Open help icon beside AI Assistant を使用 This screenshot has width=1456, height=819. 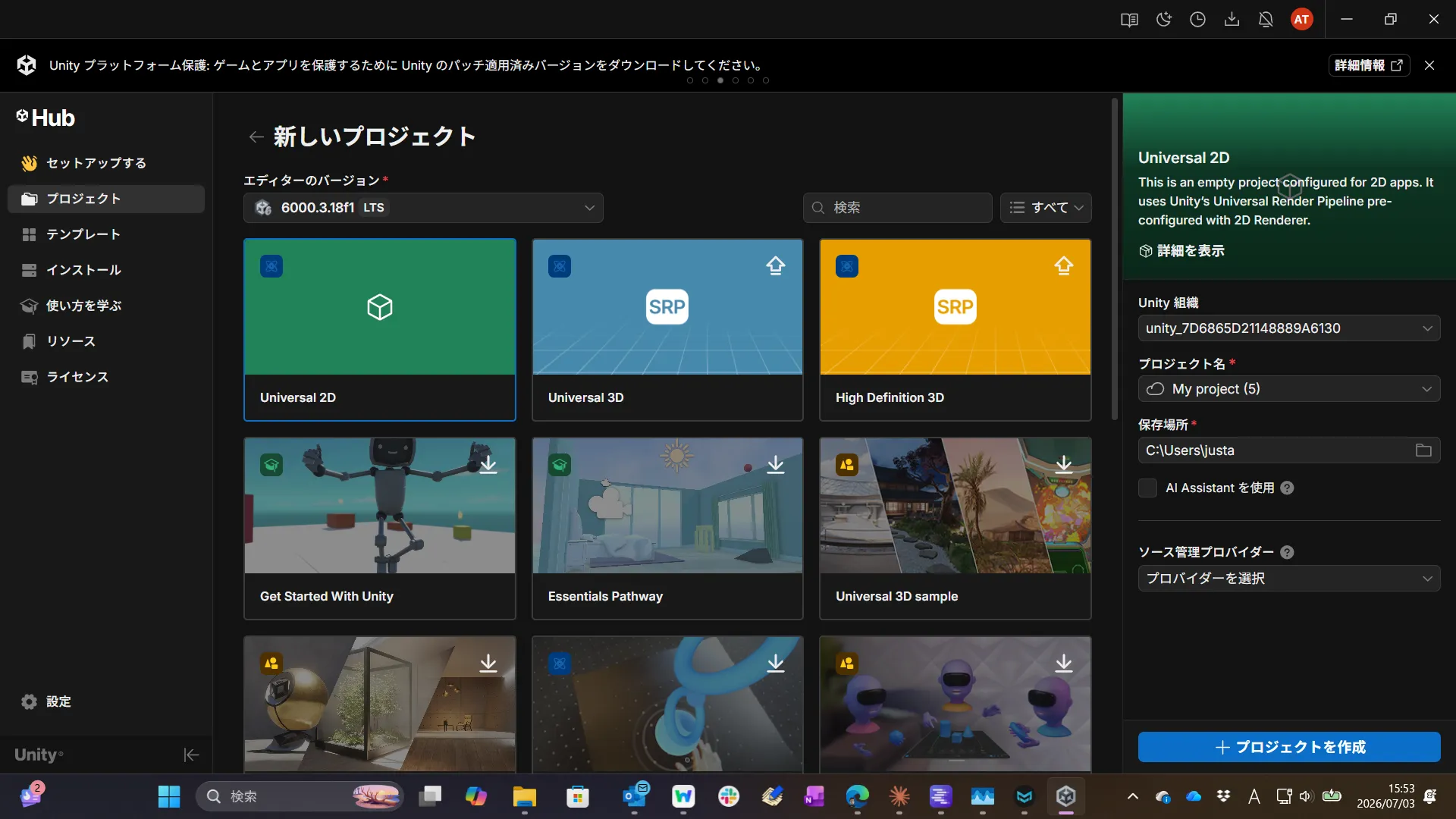point(1287,488)
